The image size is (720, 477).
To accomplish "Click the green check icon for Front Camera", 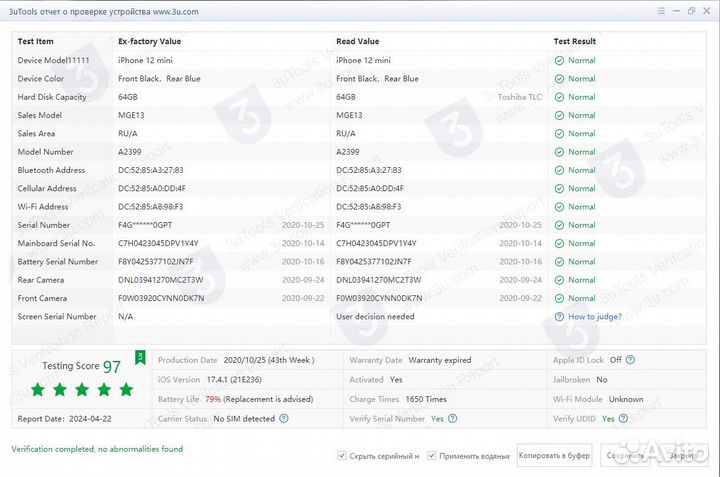I will click(x=559, y=298).
